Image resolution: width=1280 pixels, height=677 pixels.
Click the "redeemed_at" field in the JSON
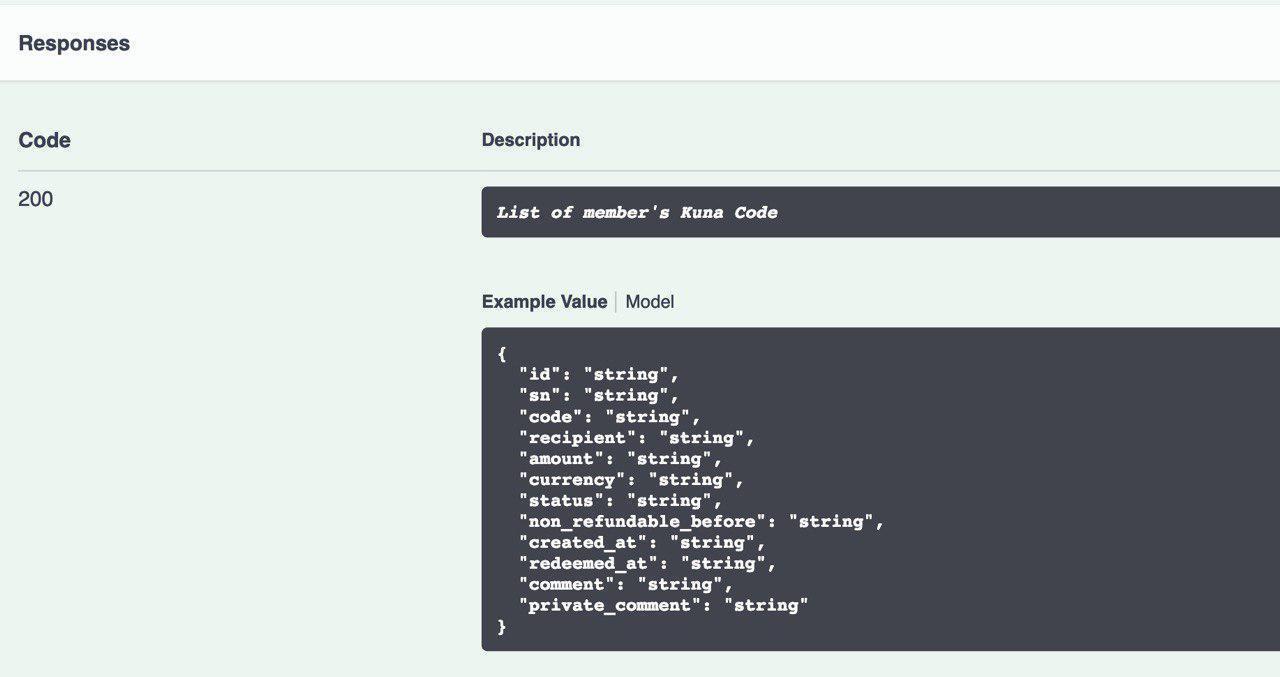[x=647, y=564]
